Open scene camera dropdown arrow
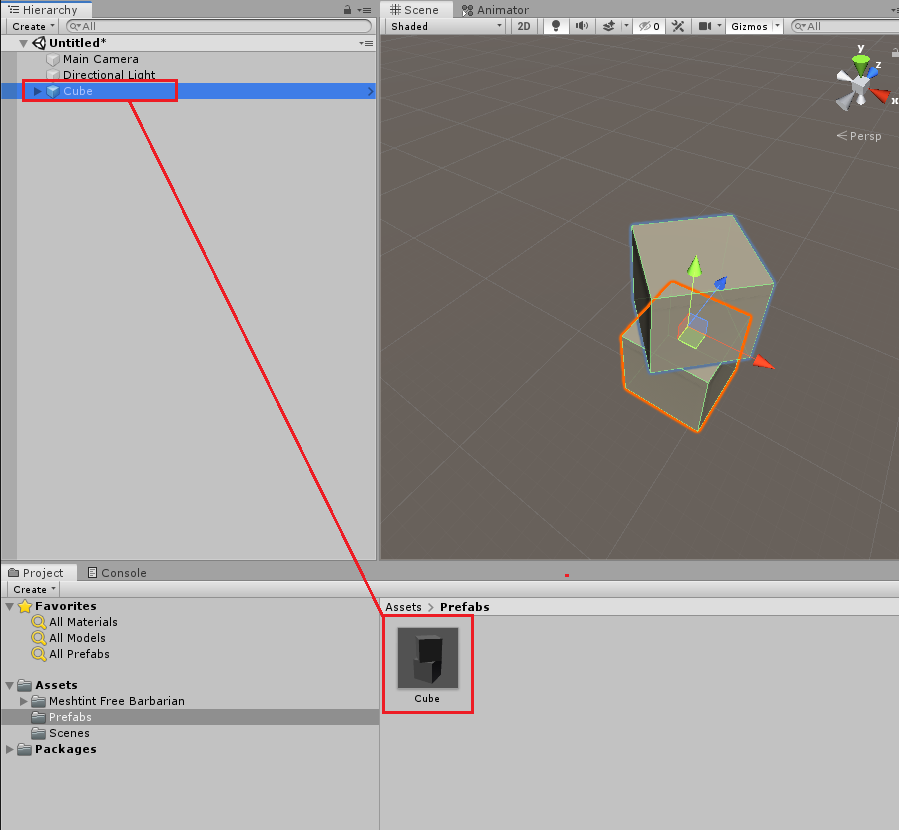899x830 pixels. click(720, 26)
